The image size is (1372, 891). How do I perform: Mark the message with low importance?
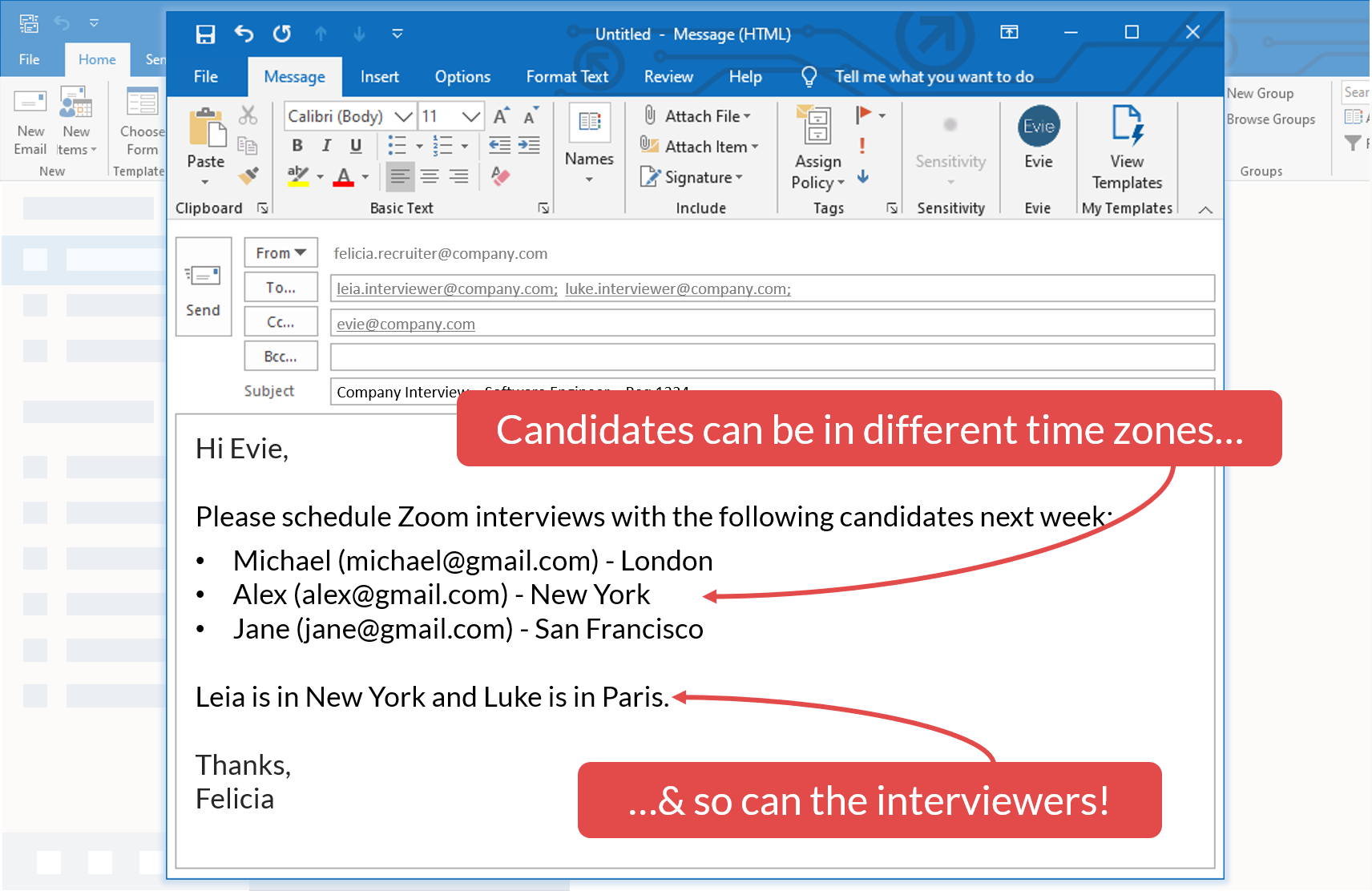[x=863, y=177]
